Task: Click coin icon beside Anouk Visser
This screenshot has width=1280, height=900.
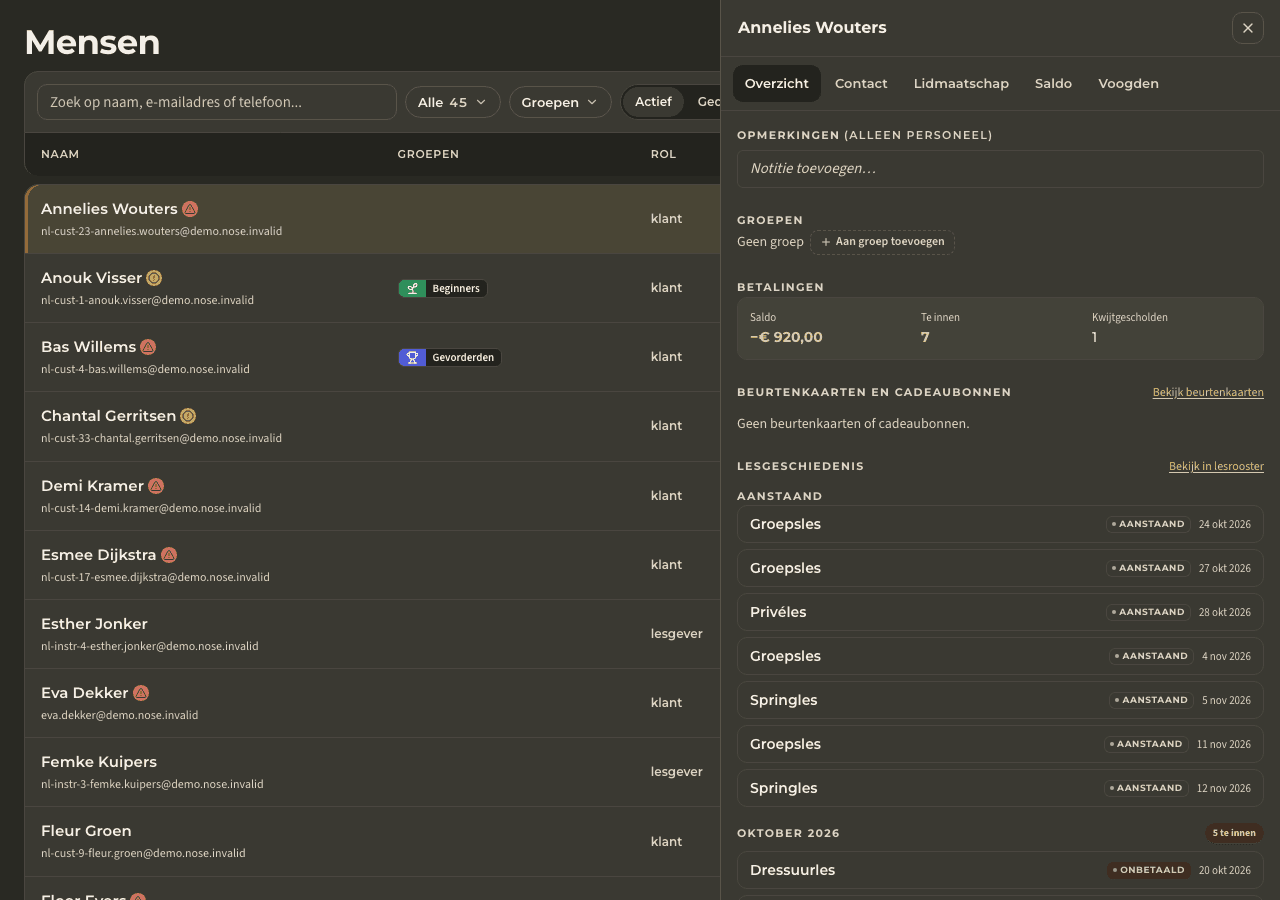Action: (154, 278)
